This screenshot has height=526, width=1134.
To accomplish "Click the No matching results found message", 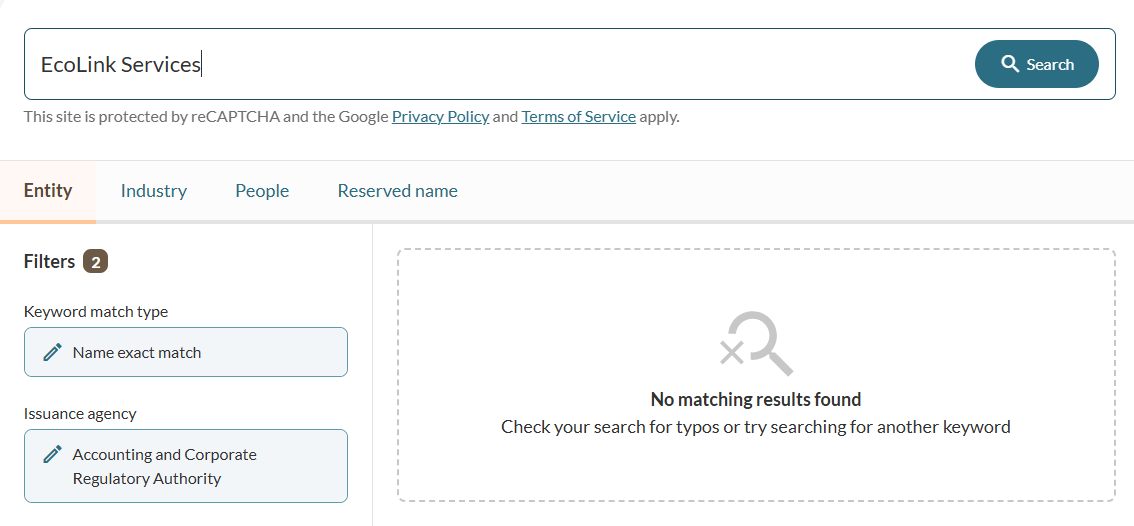I will coord(756,399).
